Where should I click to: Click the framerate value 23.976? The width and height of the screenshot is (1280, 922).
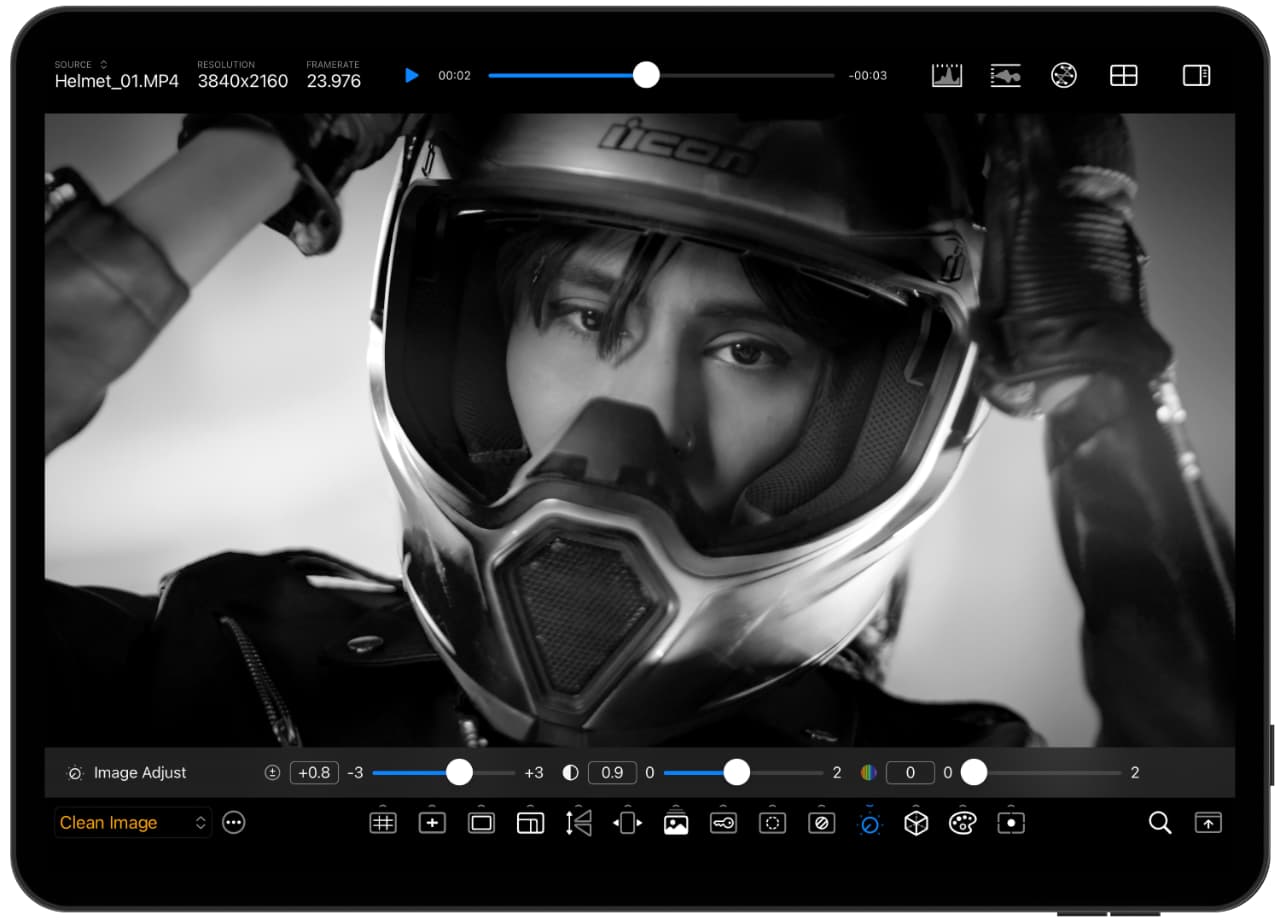pyautogui.click(x=334, y=81)
